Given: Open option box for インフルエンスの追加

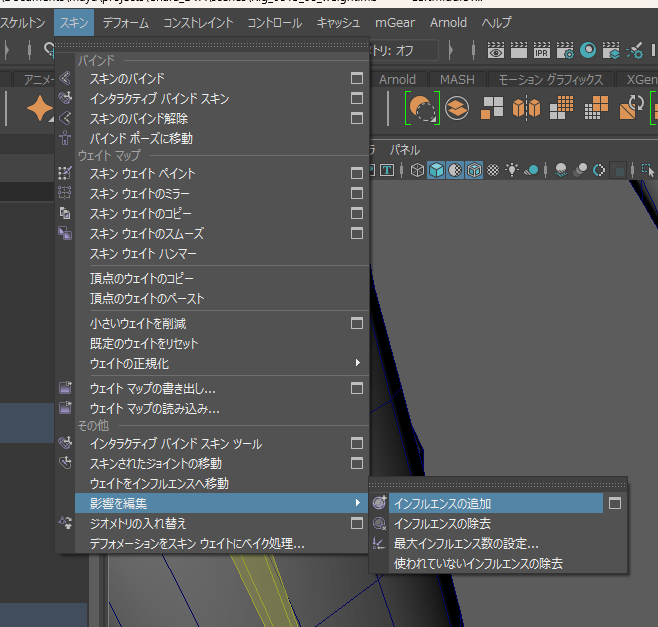Looking at the screenshot, I should coord(615,503).
